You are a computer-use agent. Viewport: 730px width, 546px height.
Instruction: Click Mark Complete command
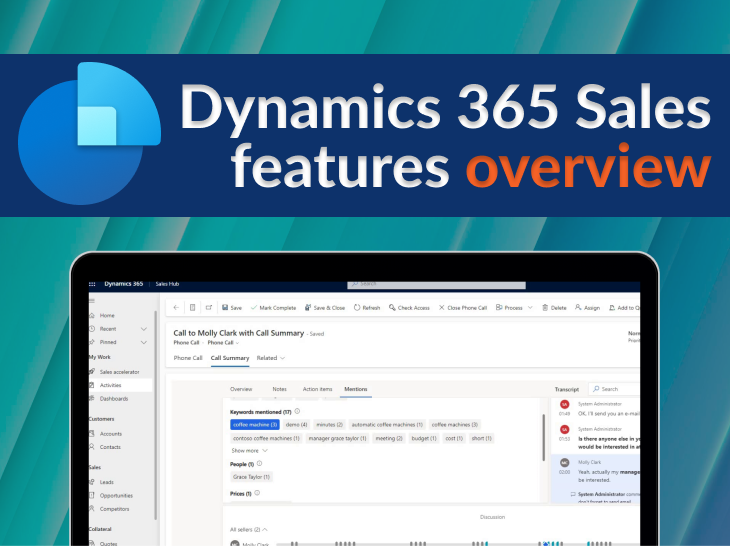273,308
